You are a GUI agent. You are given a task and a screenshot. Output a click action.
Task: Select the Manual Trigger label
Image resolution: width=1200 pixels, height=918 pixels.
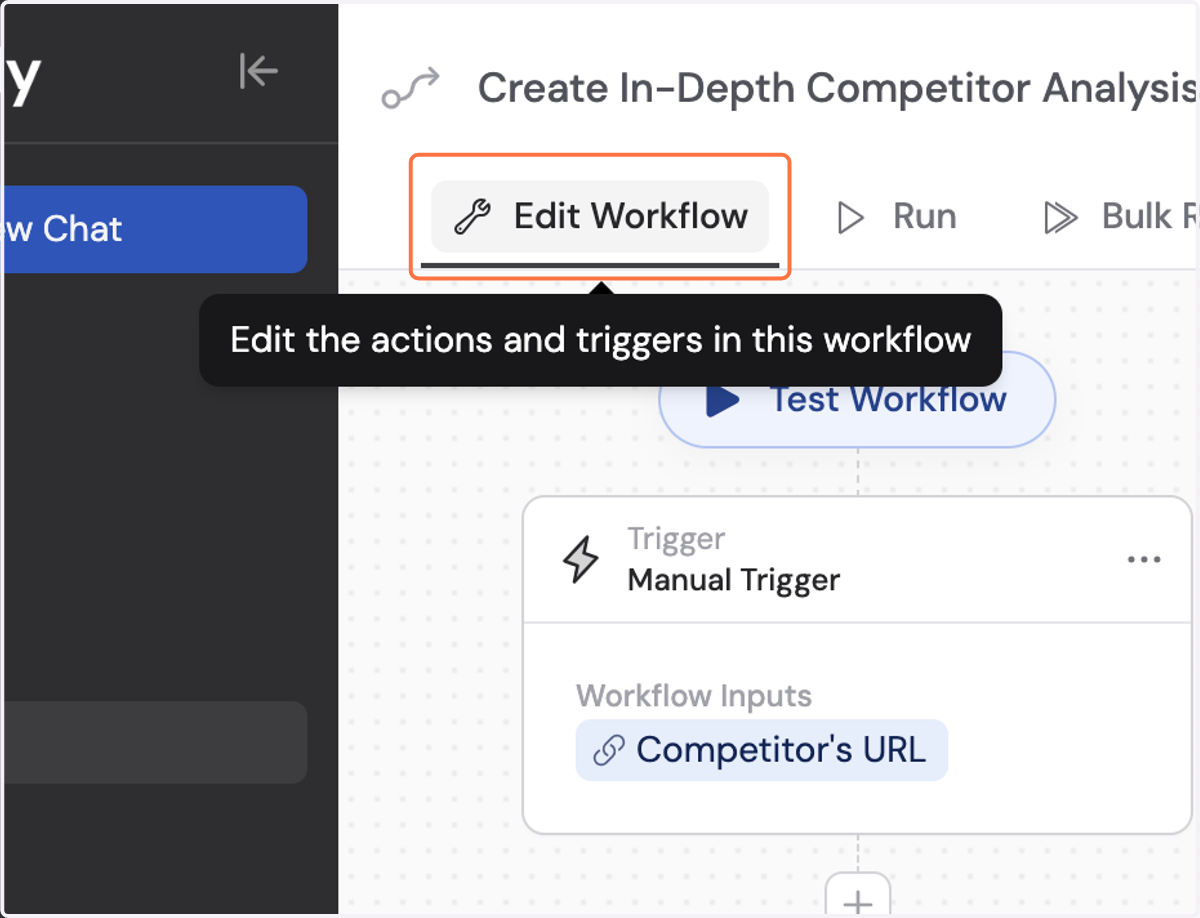(734, 580)
